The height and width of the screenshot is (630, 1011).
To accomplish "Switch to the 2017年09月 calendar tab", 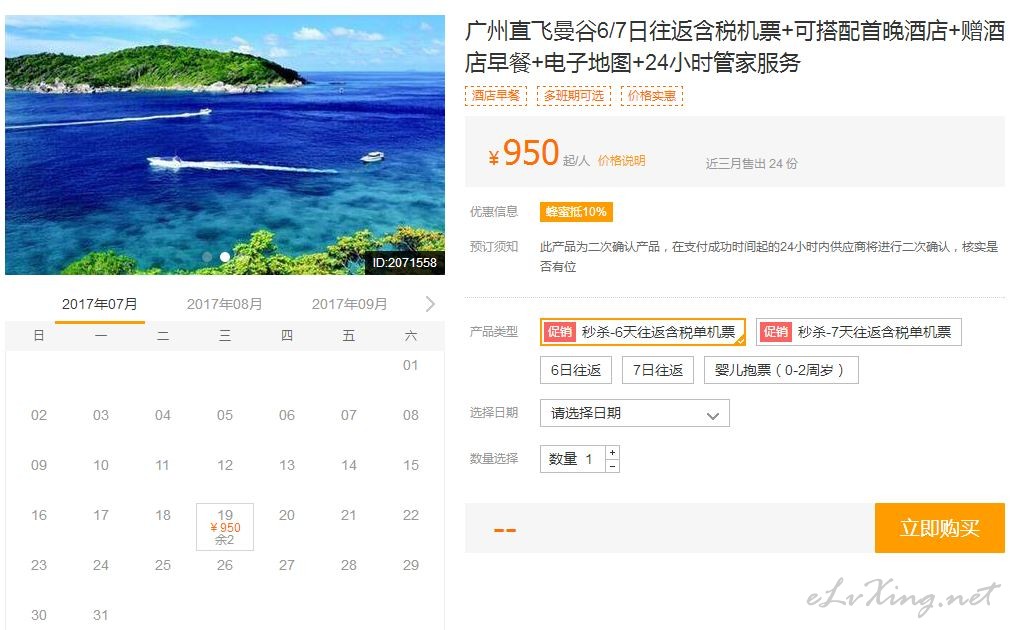I will [x=349, y=304].
